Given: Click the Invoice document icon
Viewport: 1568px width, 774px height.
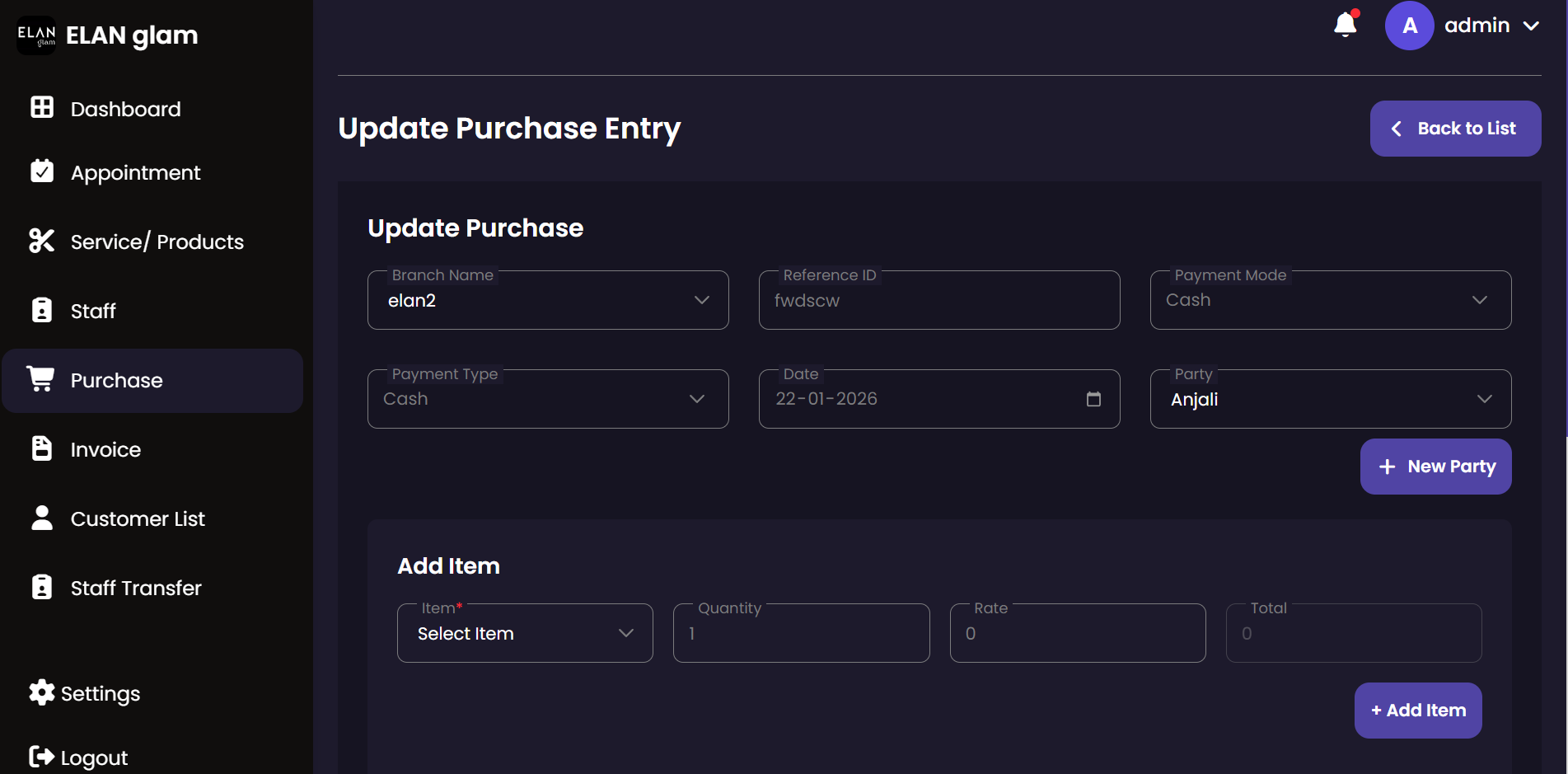Looking at the screenshot, I should tap(42, 448).
